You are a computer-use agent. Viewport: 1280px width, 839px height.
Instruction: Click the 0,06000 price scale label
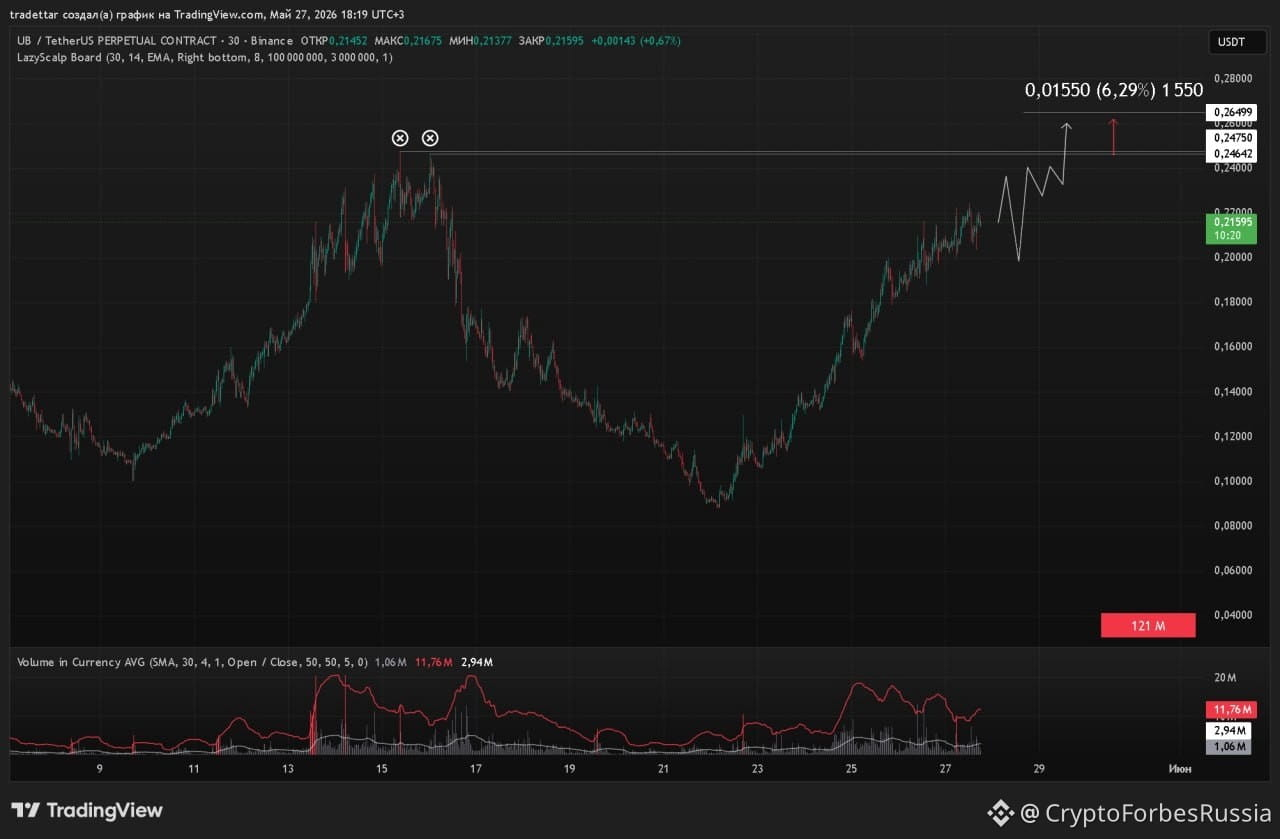click(x=1233, y=571)
